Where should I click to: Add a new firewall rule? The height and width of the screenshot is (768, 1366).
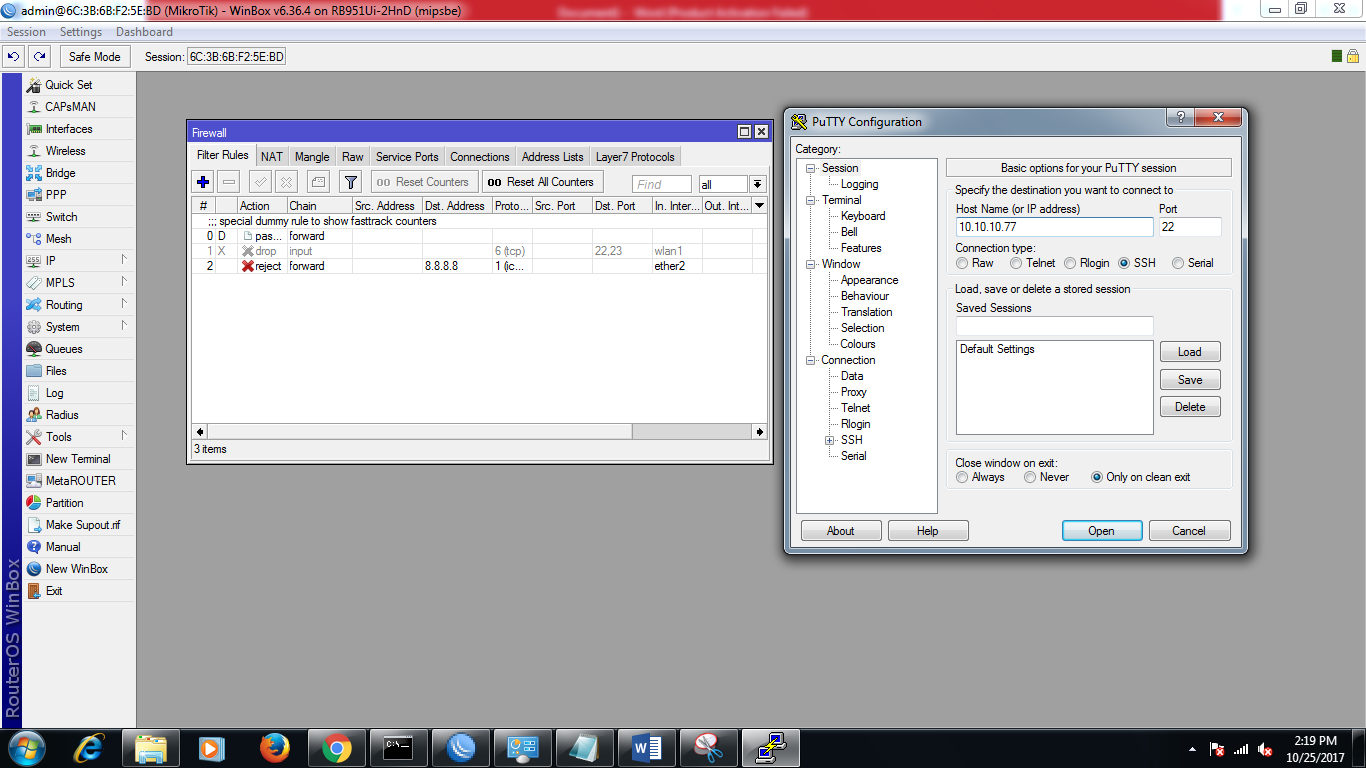point(203,181)
